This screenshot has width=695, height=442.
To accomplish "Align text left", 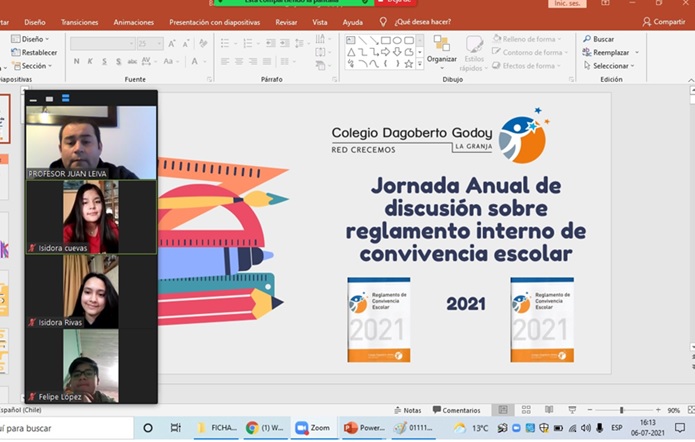I will point(225,61).
